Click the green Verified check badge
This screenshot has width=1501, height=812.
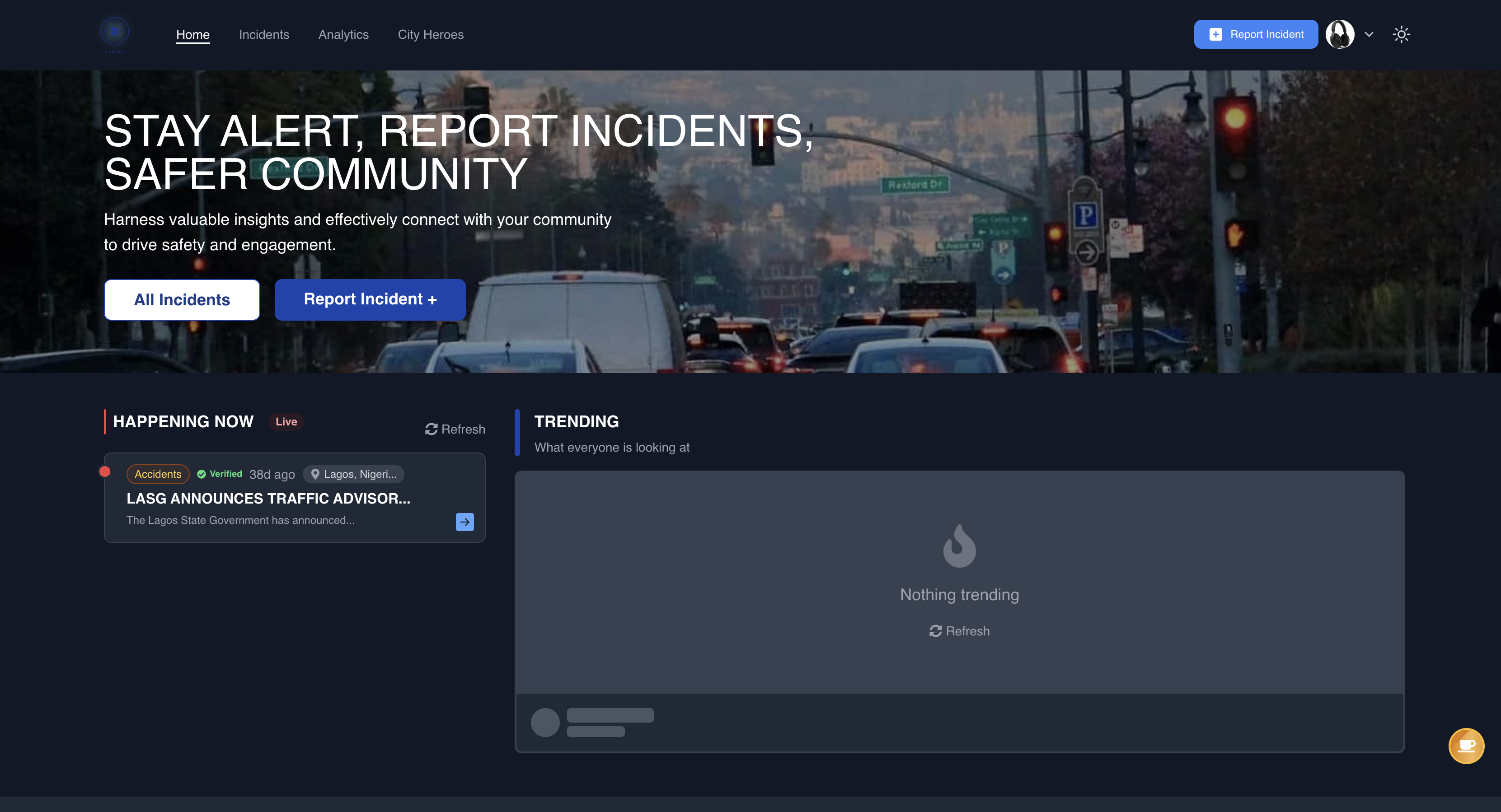pos(220,474)
